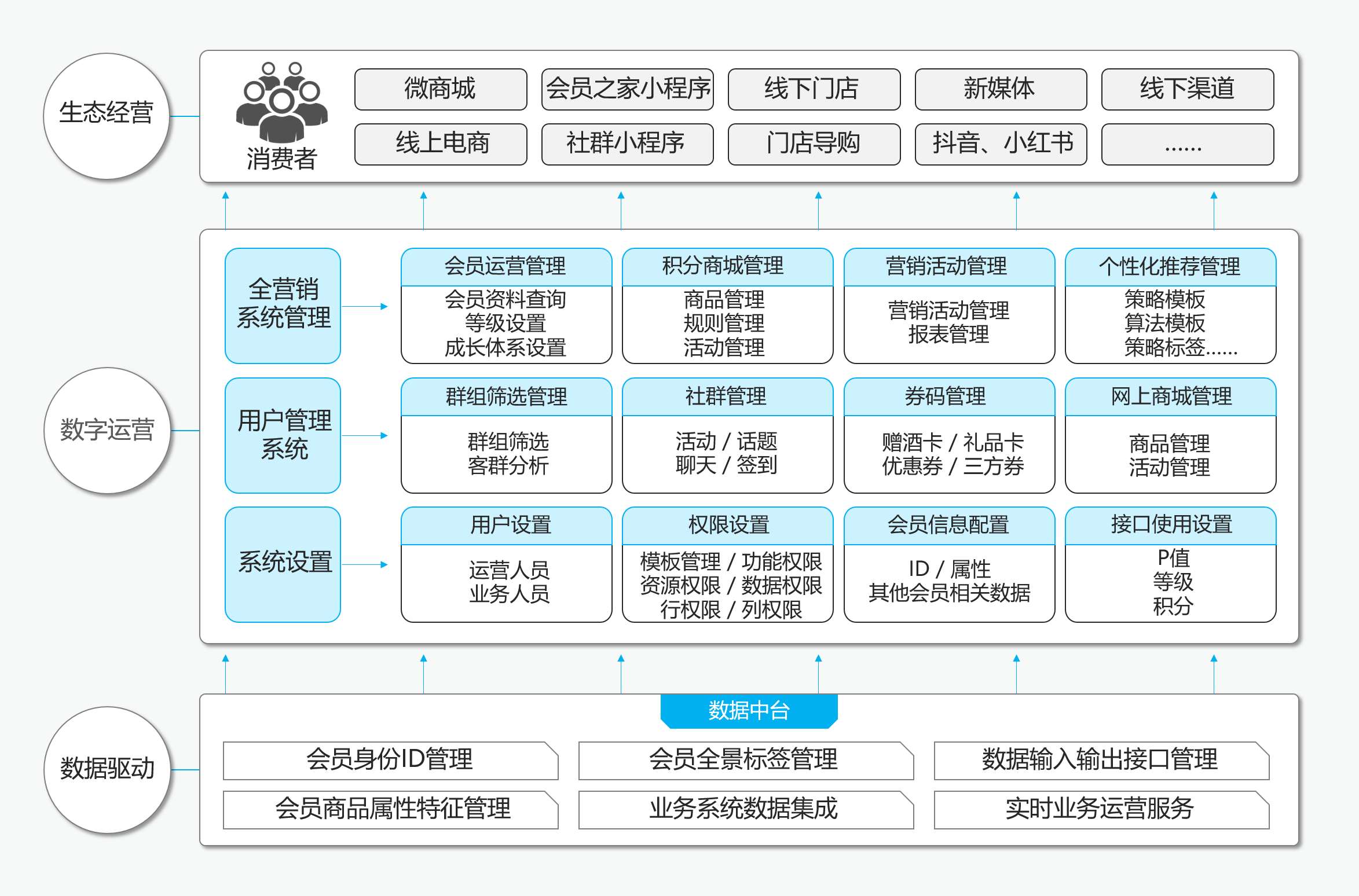
Task: Select the 用户管理系统 block
Action: click(x=283, y=435)
